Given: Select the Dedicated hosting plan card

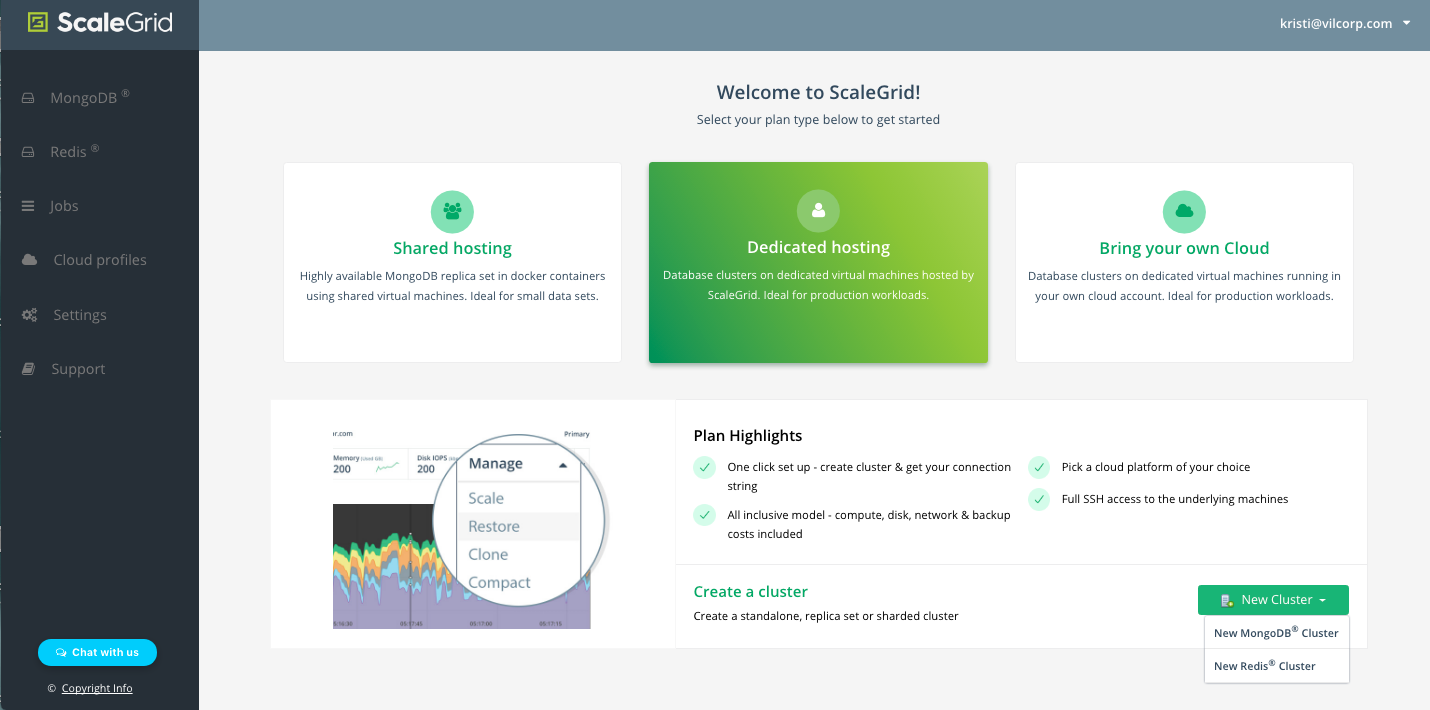Looking at the screenshot, I should (818, 262).
